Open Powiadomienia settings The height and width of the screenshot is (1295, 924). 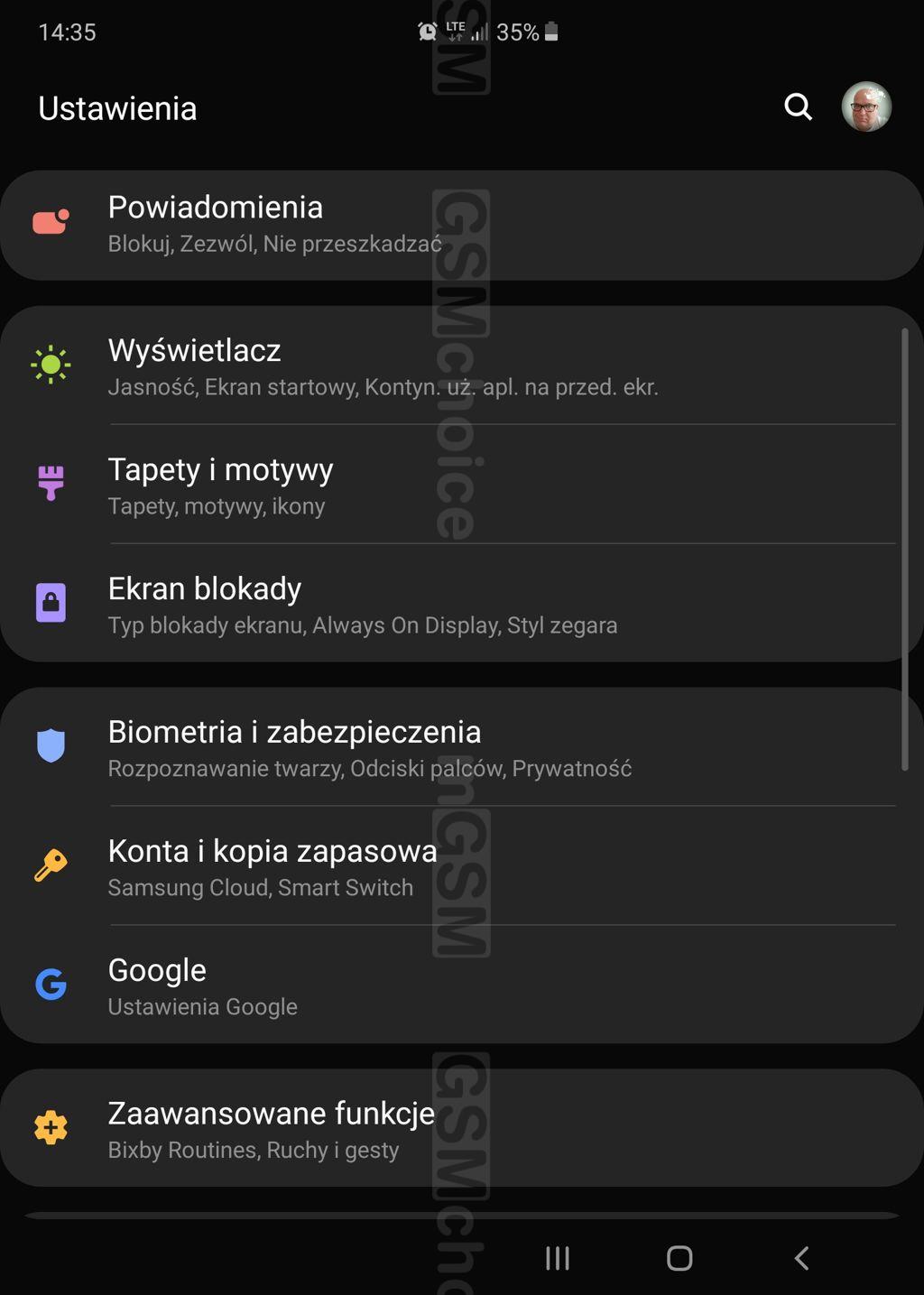(x=462, y=225)
